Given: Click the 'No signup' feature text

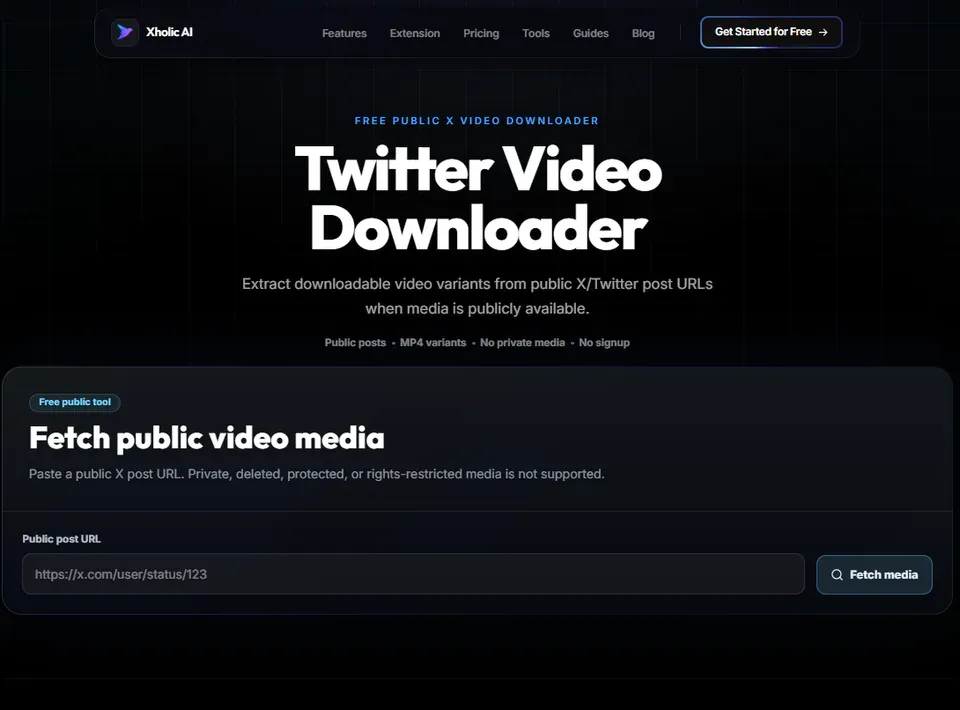Looking at the screenshot, I should tap(604, 343).
